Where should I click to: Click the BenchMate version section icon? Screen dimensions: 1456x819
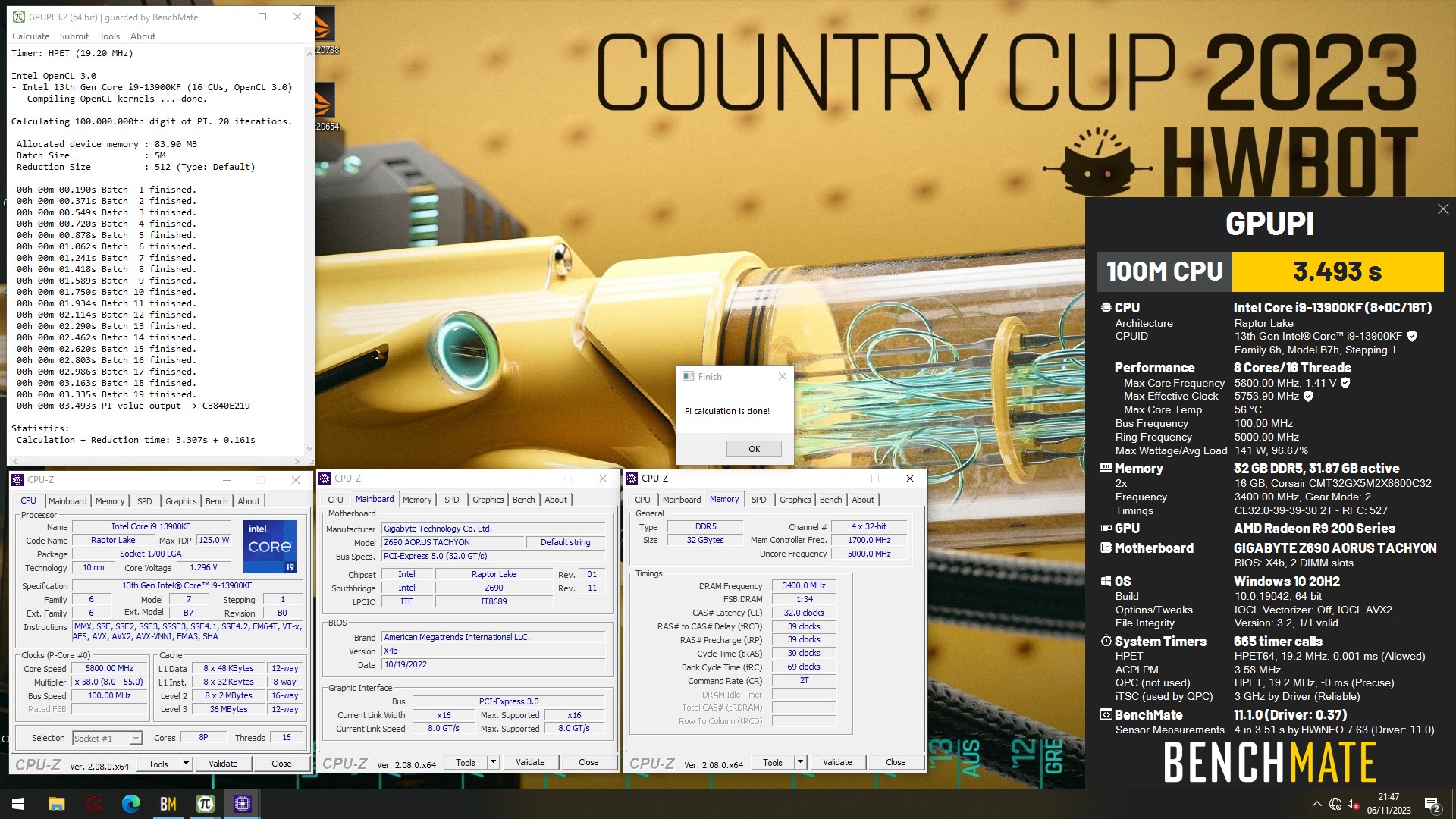tap(1106, 715)
